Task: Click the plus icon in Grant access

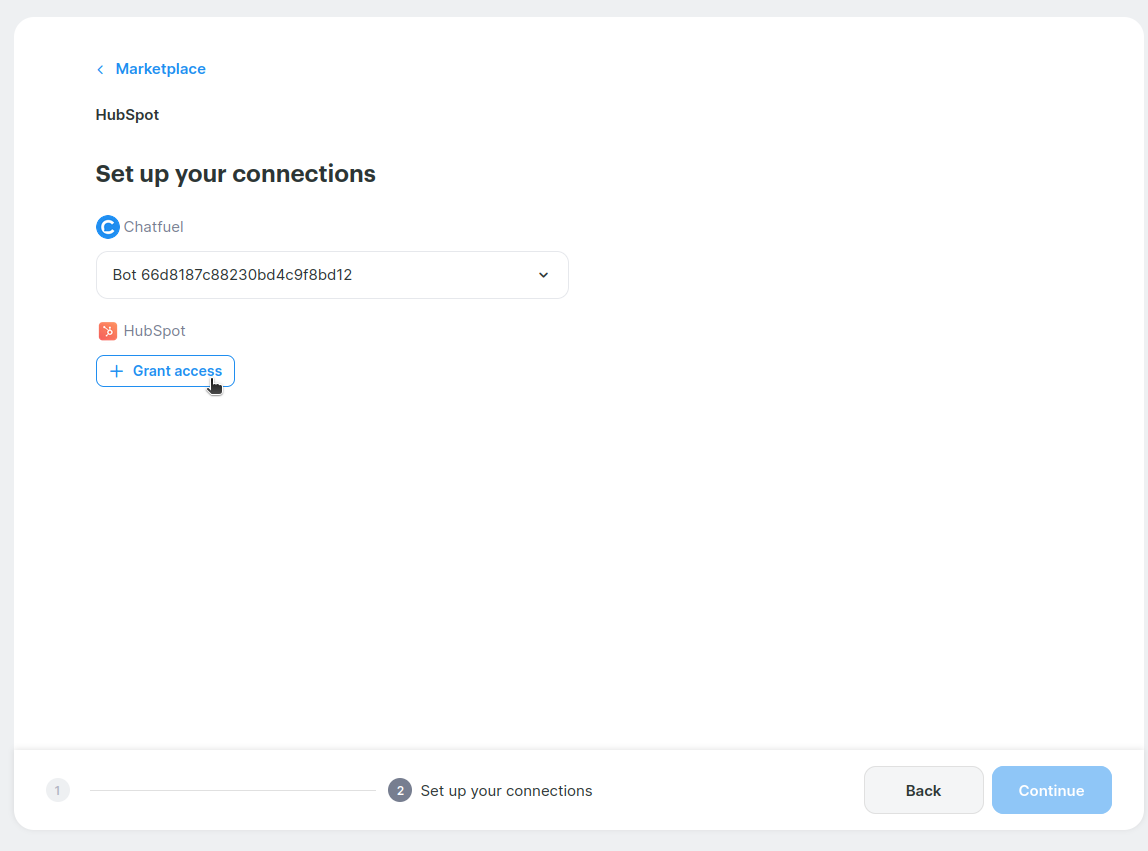Action: [x=116, y=371]
